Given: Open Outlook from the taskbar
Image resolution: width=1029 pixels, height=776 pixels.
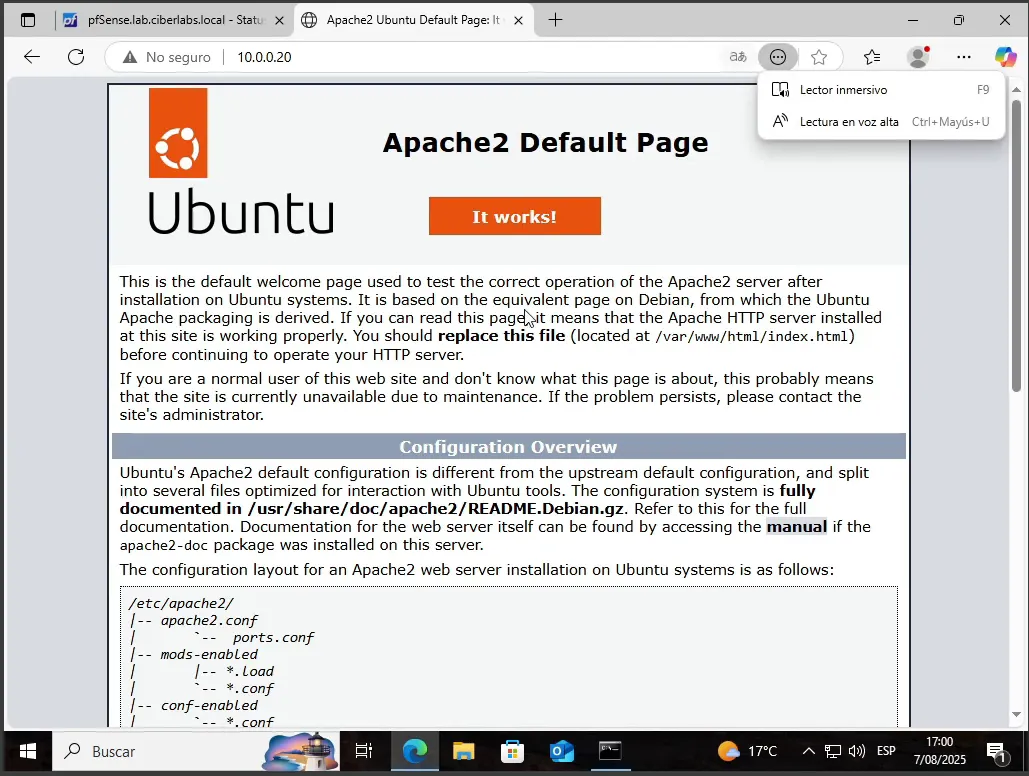Looking at the screenshot, I should 562,751.
